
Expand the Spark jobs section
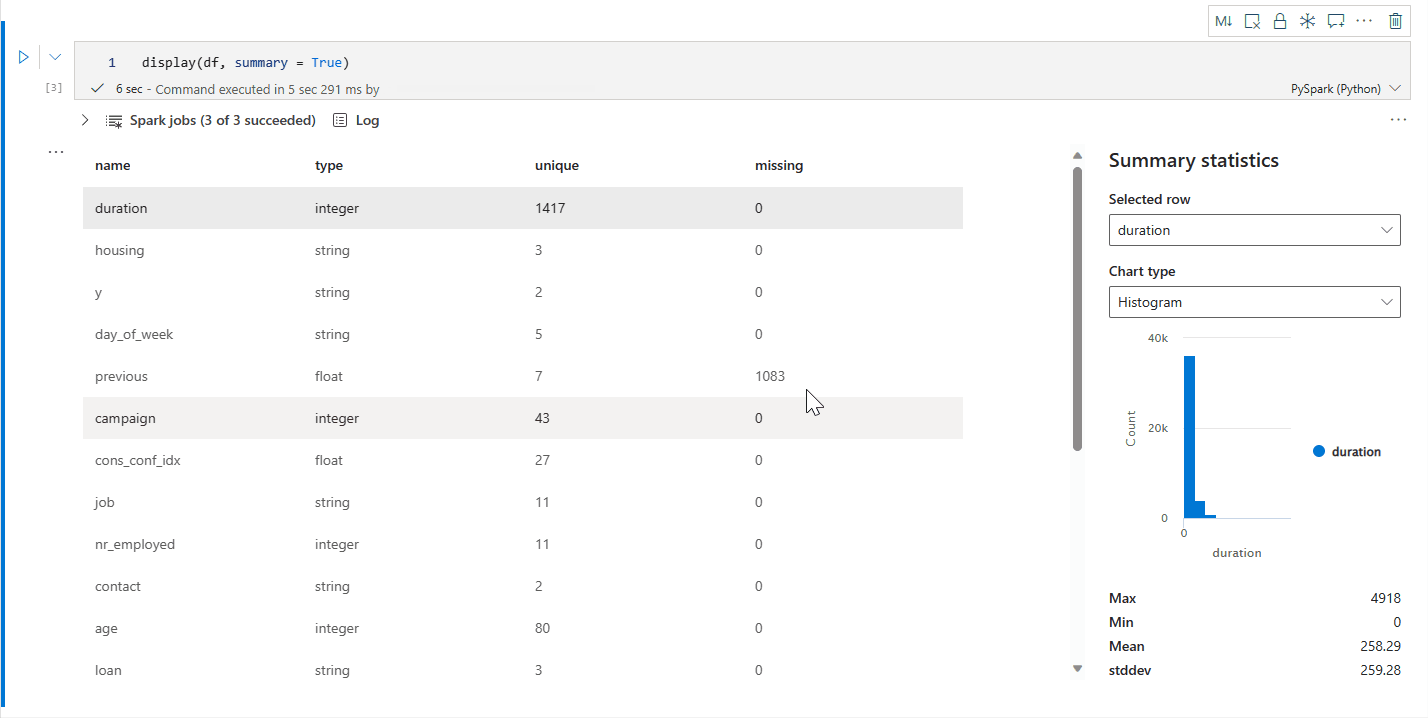point(85,120)
